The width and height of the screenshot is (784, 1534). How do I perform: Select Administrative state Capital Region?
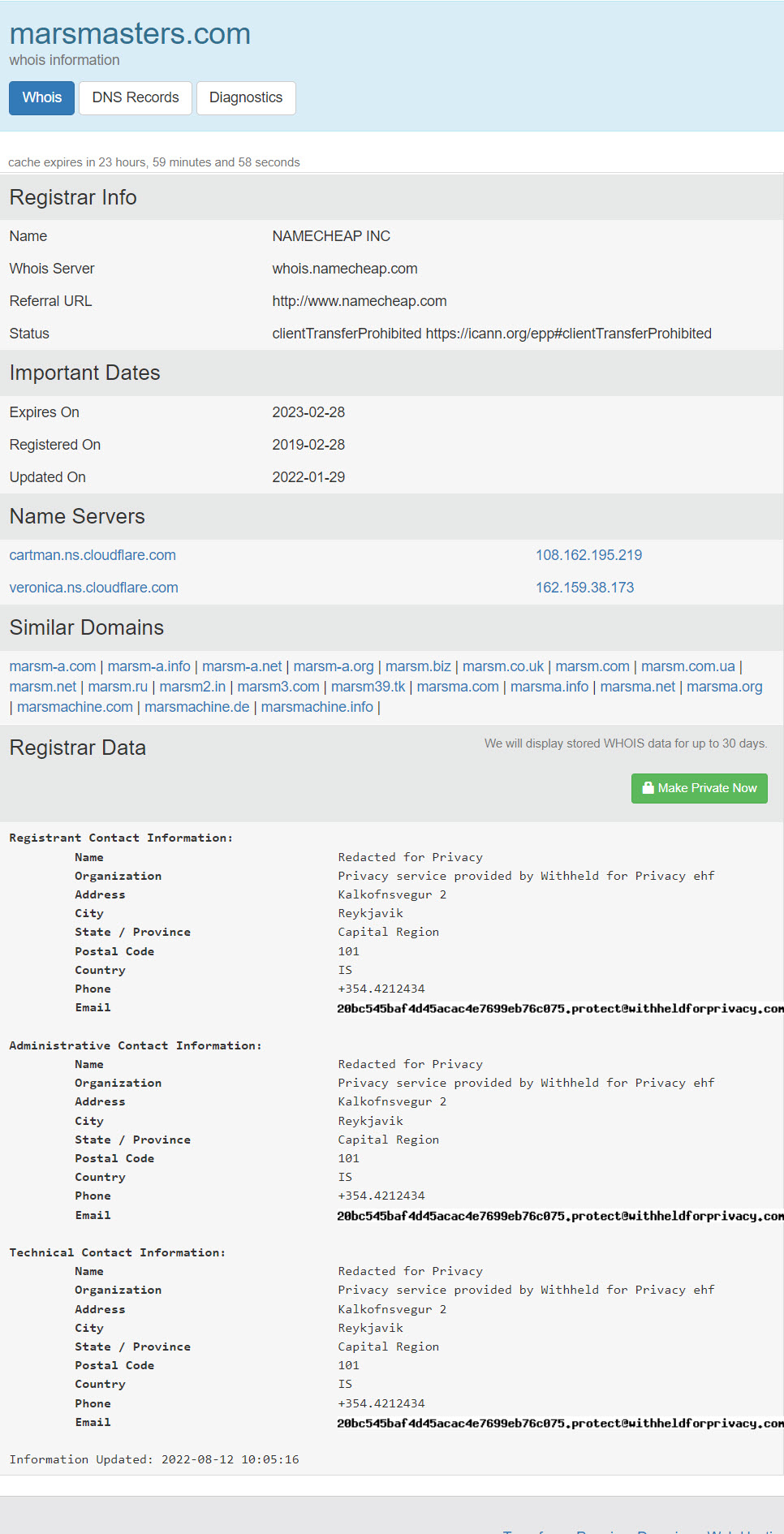389,1140
